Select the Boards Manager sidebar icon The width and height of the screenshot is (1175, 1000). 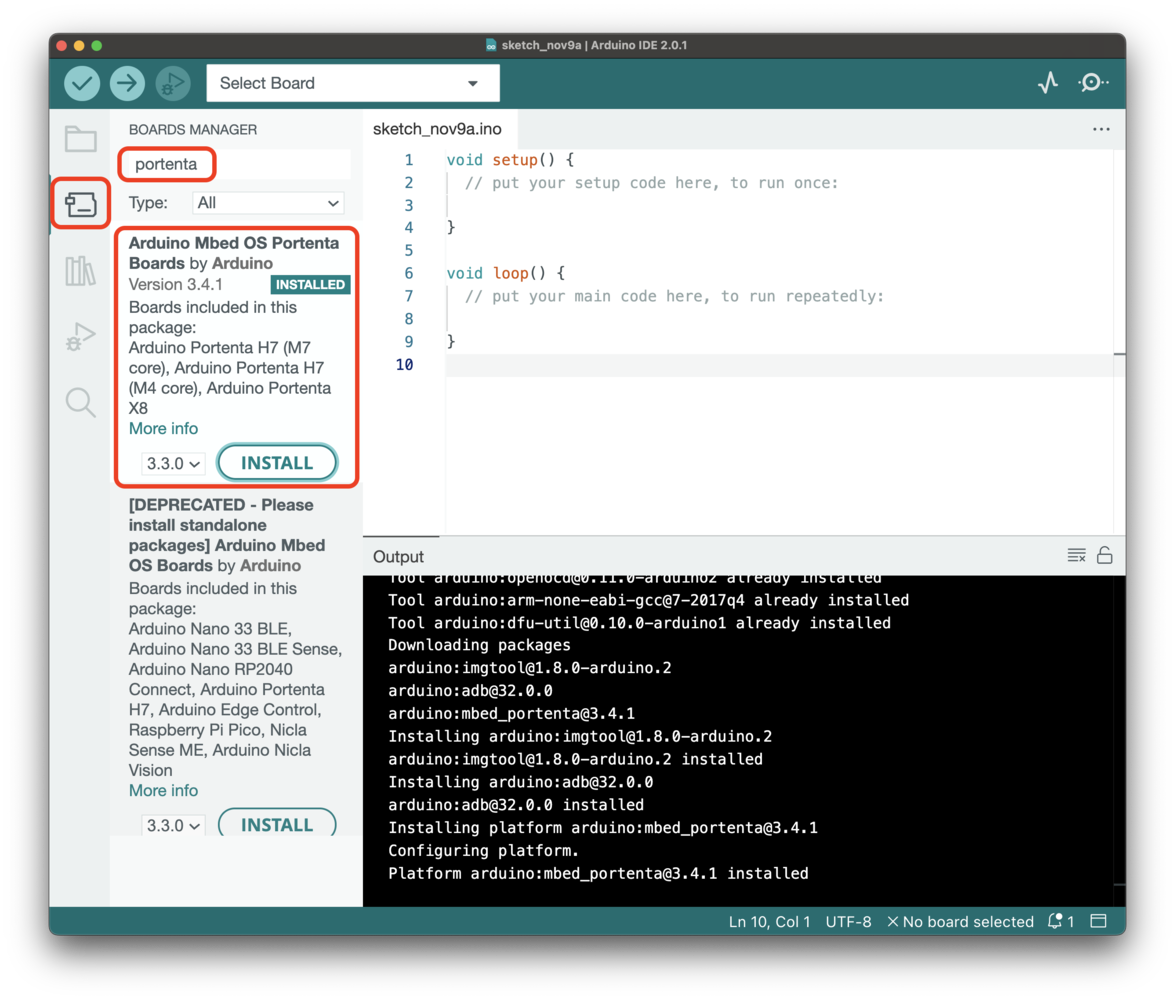(x=80, y=204)
